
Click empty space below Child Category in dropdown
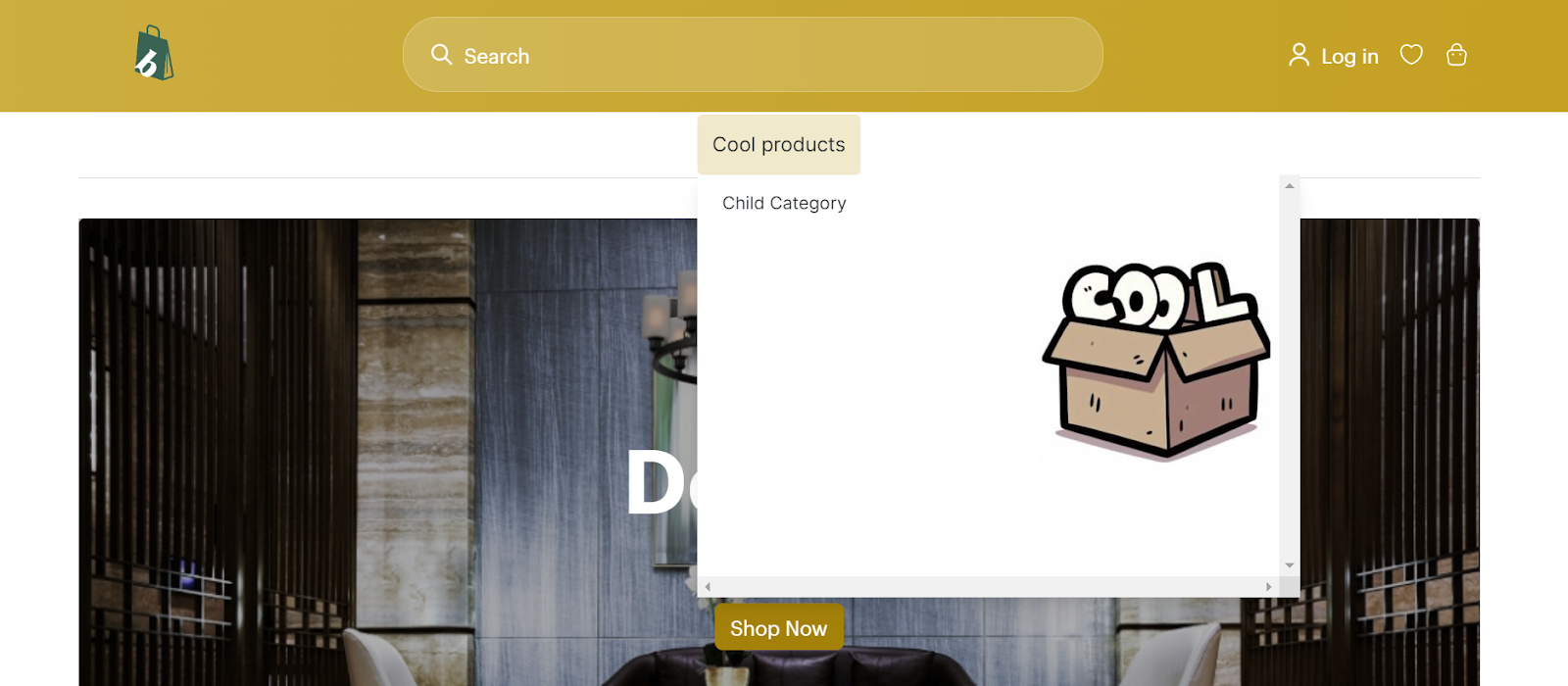coord(862,392)
